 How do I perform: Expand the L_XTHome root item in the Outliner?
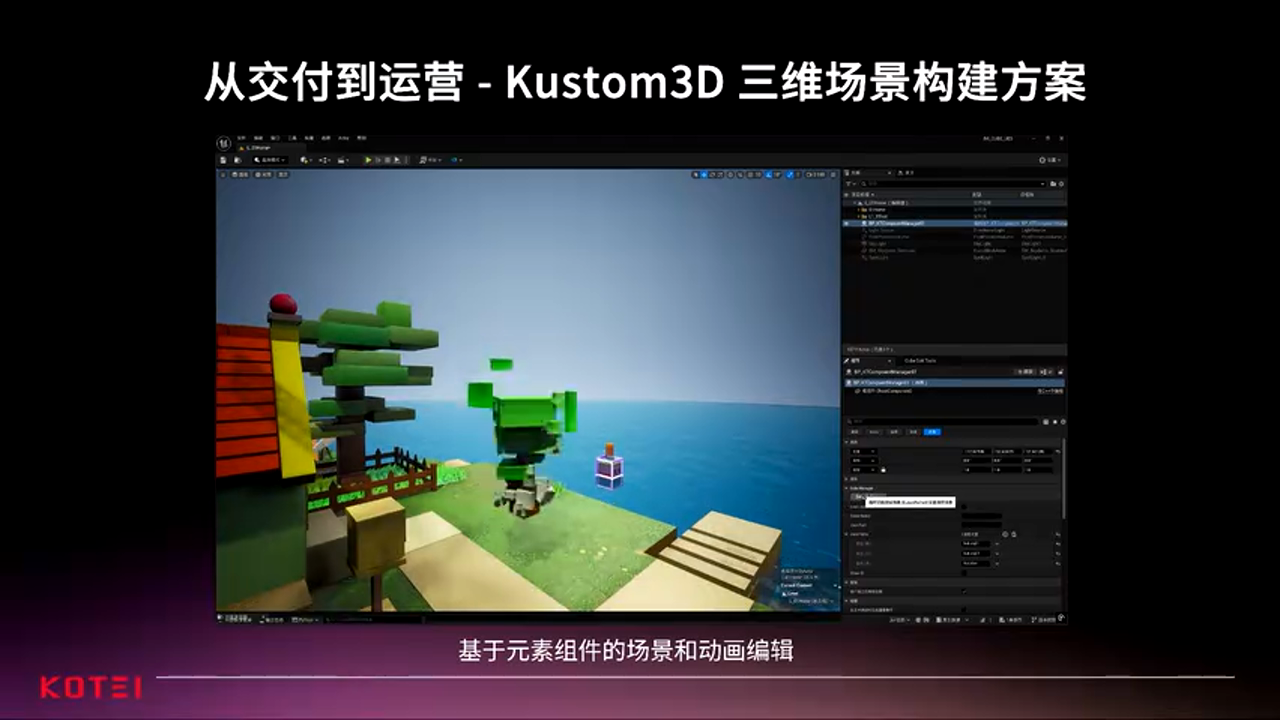click(856, 203)
